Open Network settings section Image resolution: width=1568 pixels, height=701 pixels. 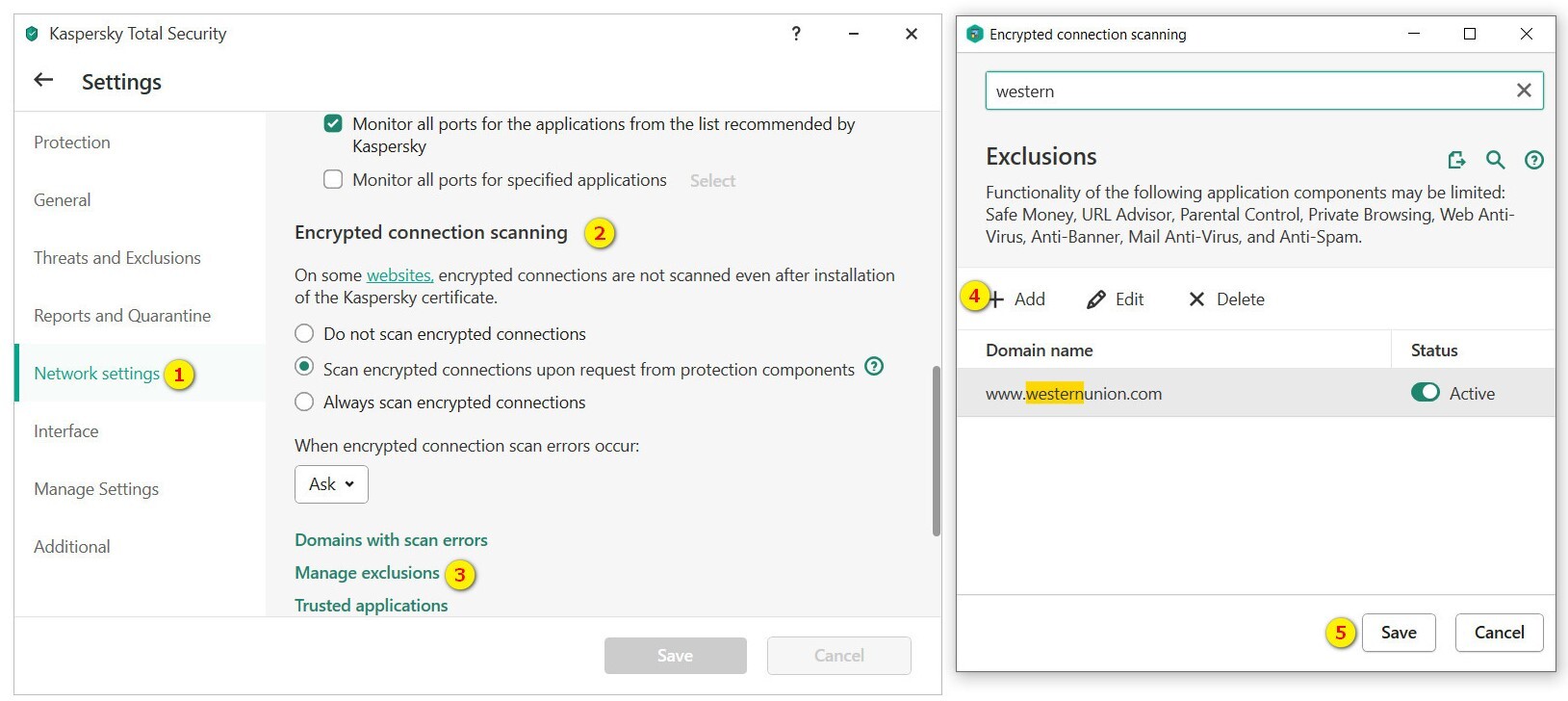tap(97, 374)
